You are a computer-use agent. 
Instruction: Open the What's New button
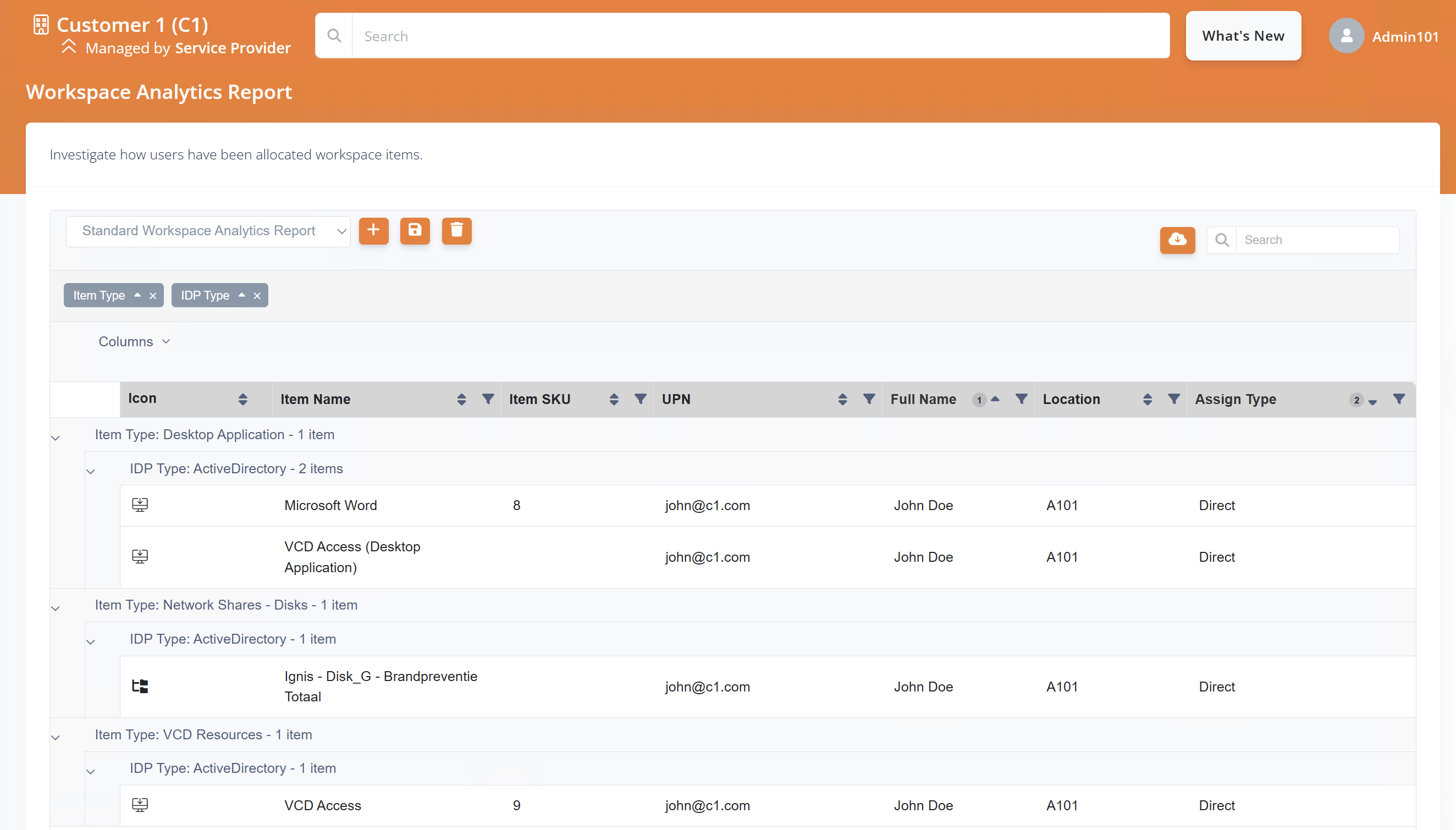click(1243, 36)
